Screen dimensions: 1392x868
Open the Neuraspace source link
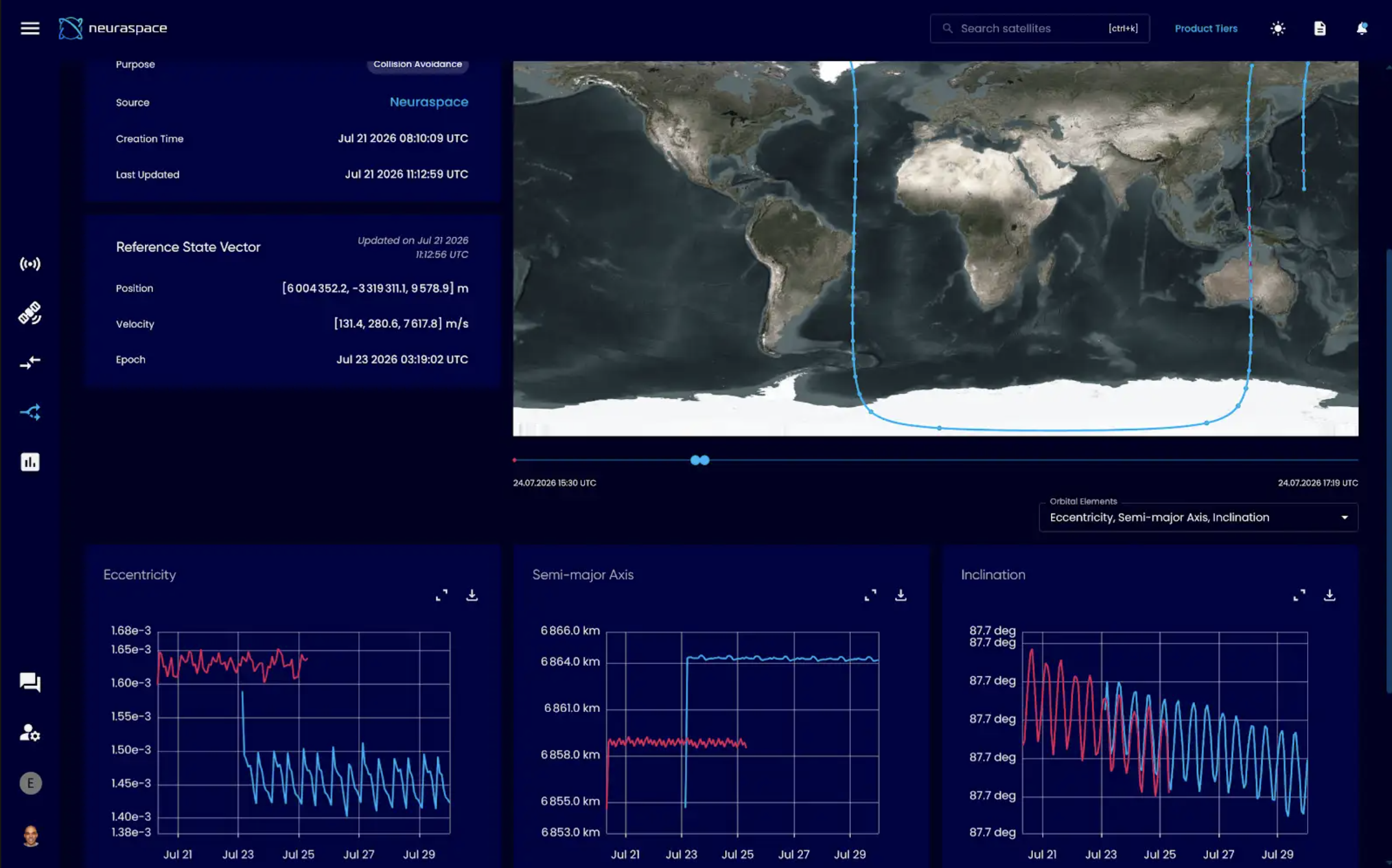[429, 102]
